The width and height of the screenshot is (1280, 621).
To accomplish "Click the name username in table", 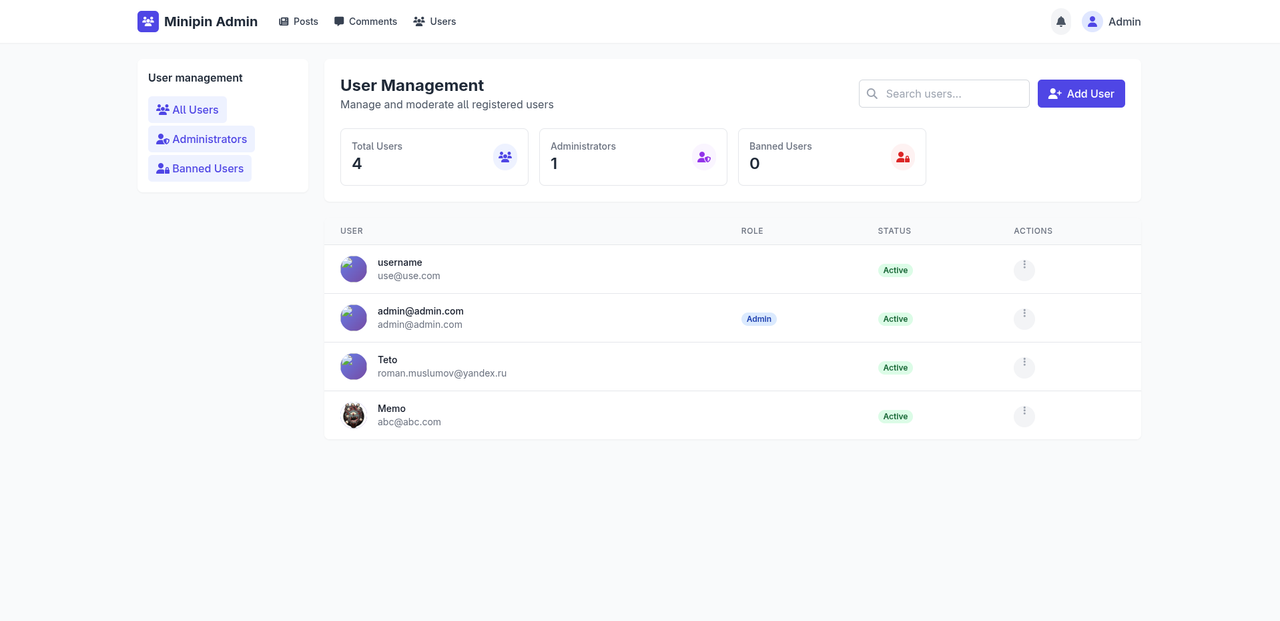I will coord(400,263).
